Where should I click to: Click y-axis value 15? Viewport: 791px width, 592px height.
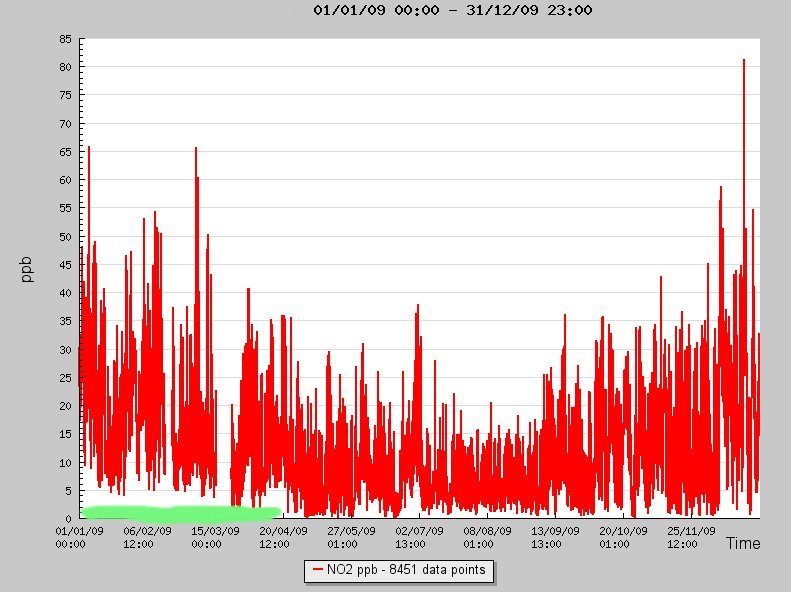click(x=66, y=434)
